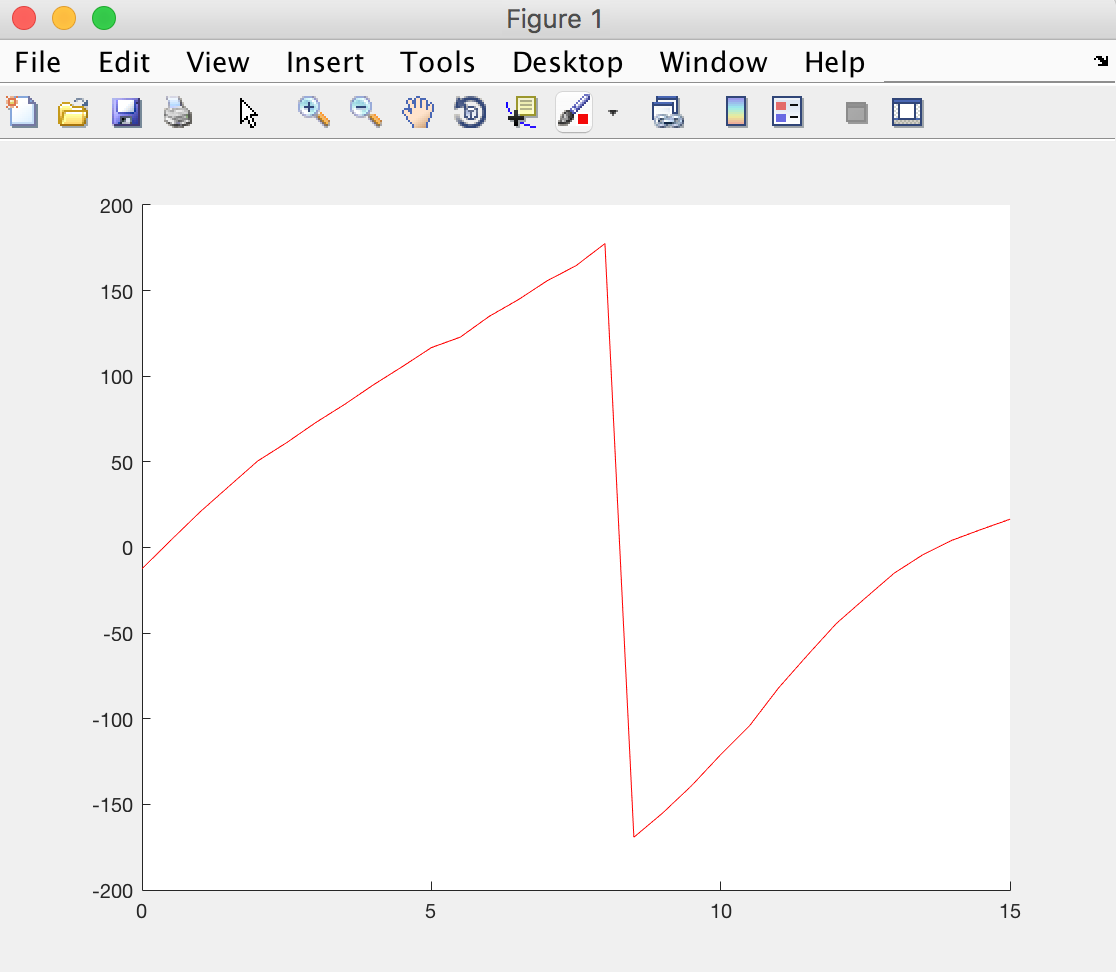Insert a colorbar using the toolbar icon
This screenshot has height=972, width=1116.
(x=736, y=112)
